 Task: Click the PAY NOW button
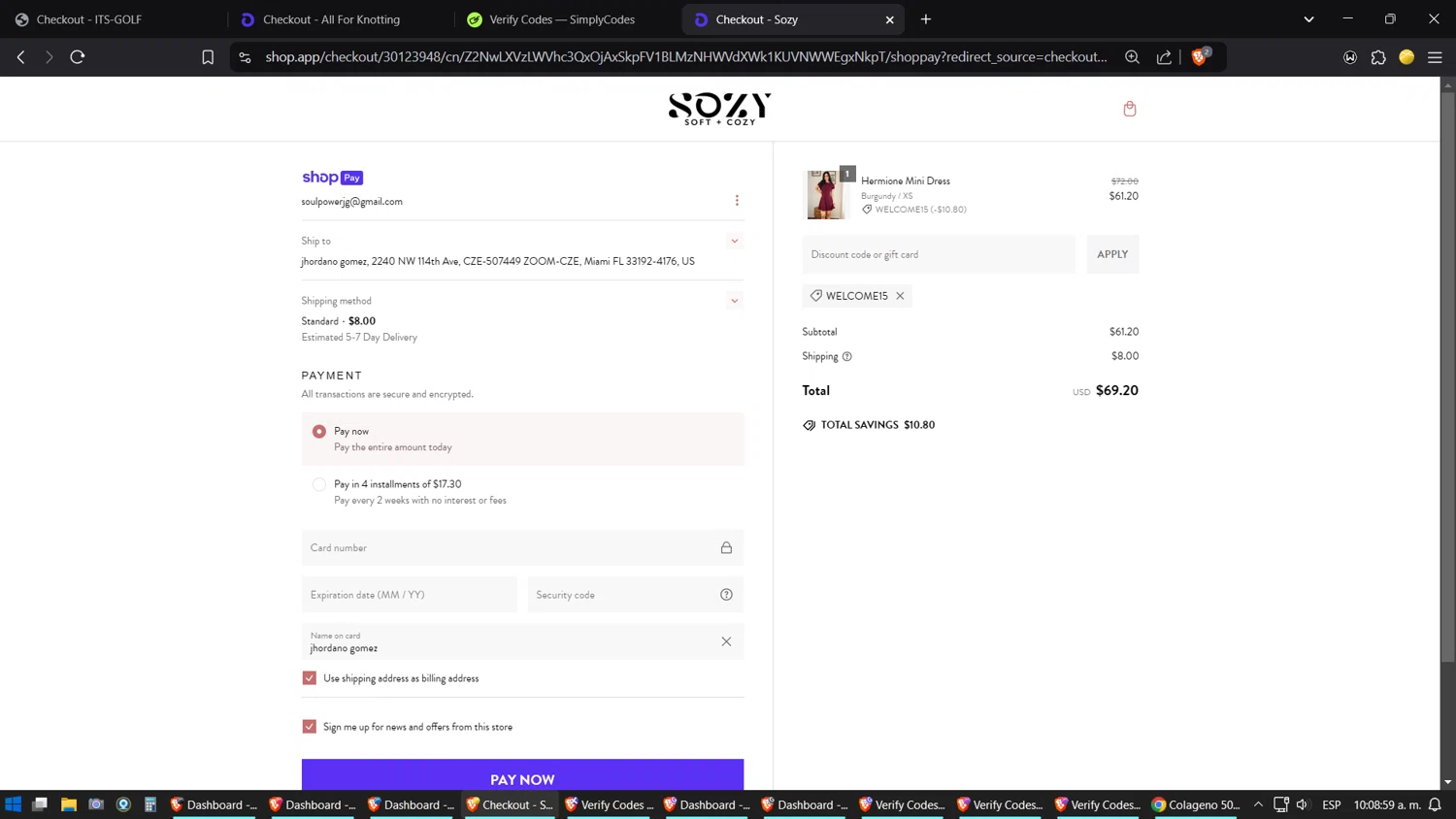(522, 776)
